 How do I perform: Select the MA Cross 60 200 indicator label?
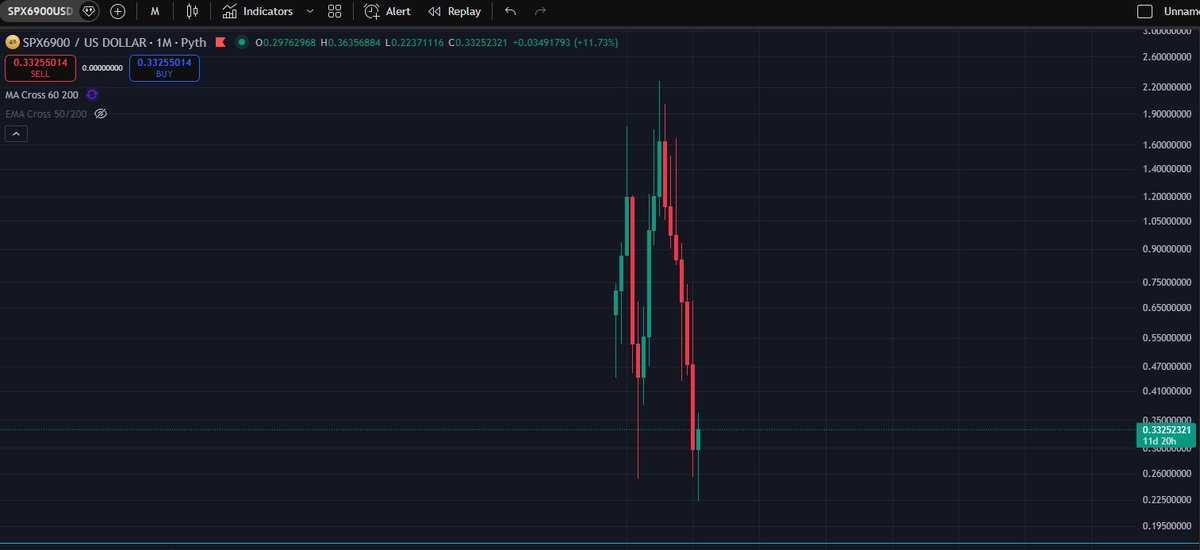pos(42,94)
